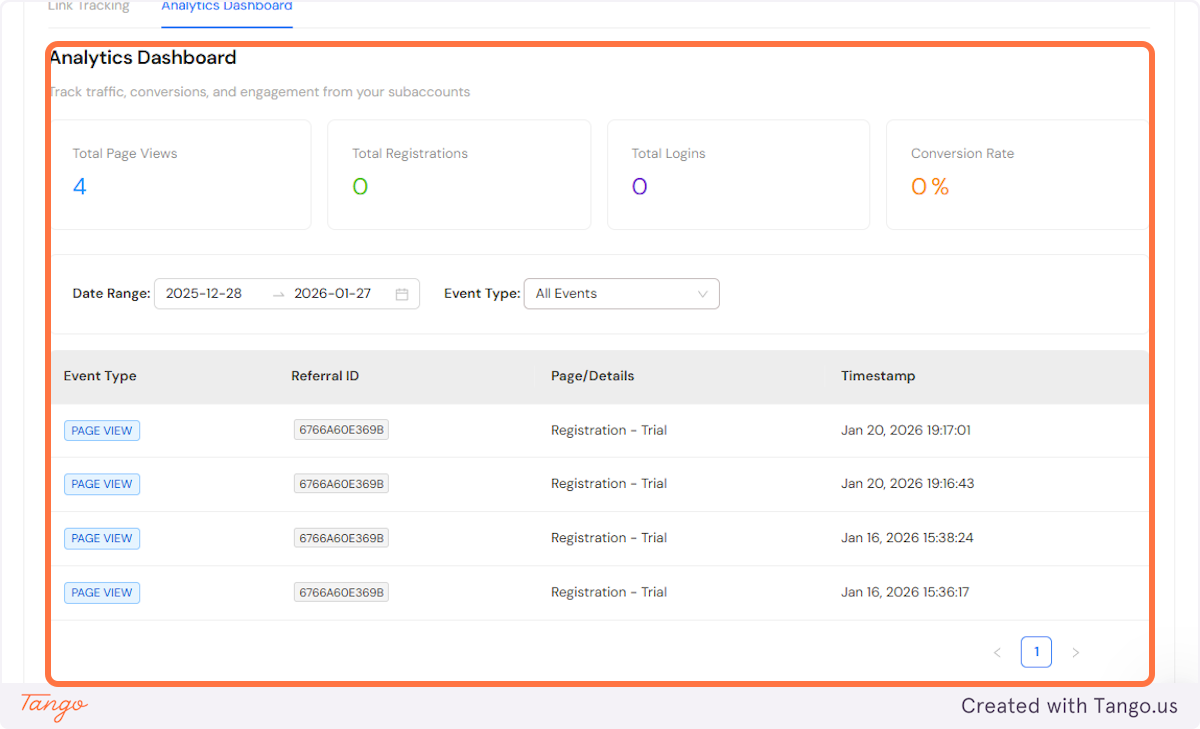Click timestamp Jan 20, 2026 19:17:01
This screenshot has height=729, width=1200.
tap(906, 430)
